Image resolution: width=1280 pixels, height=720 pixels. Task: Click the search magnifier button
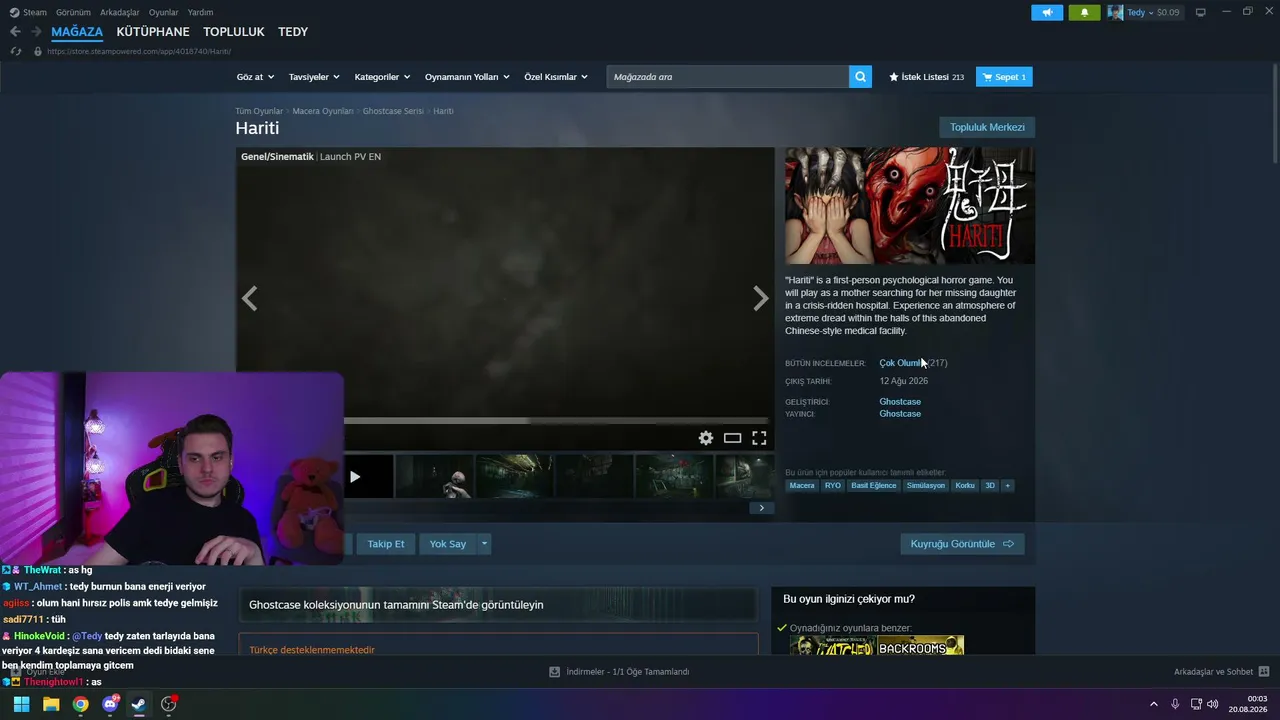860,77
